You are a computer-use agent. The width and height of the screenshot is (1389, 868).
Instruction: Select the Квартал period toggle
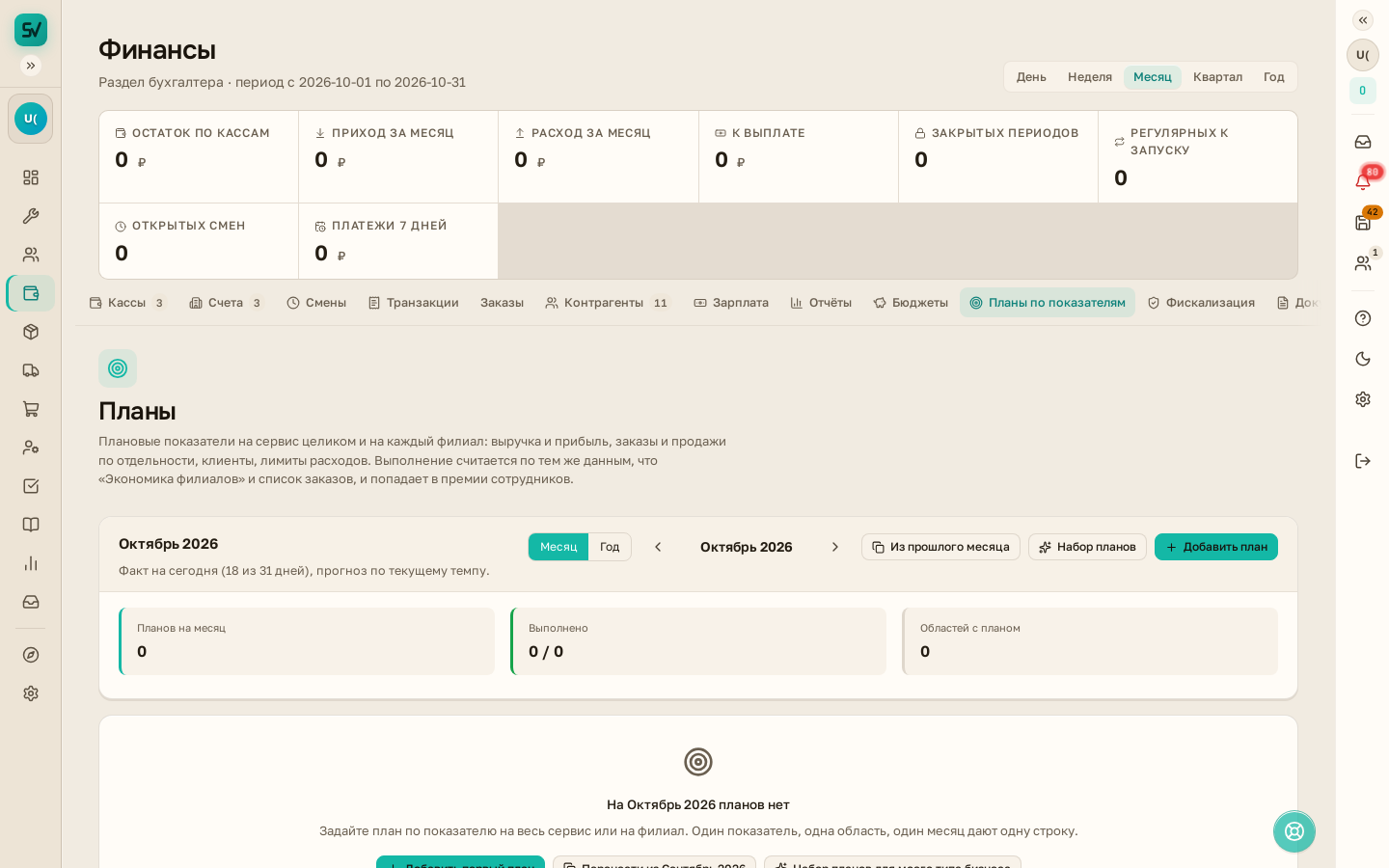[1217, 77]
